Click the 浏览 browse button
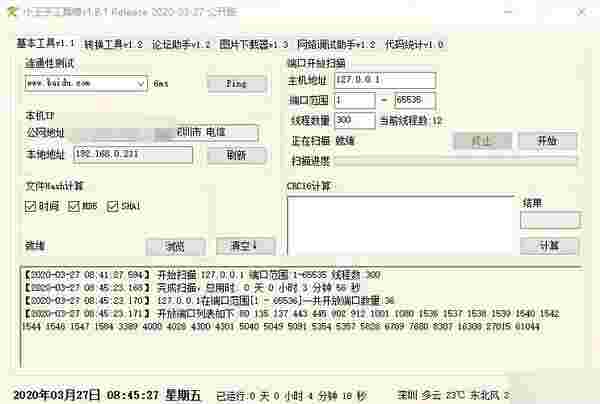The image size is (600, 404). click(x=176, y=247)
